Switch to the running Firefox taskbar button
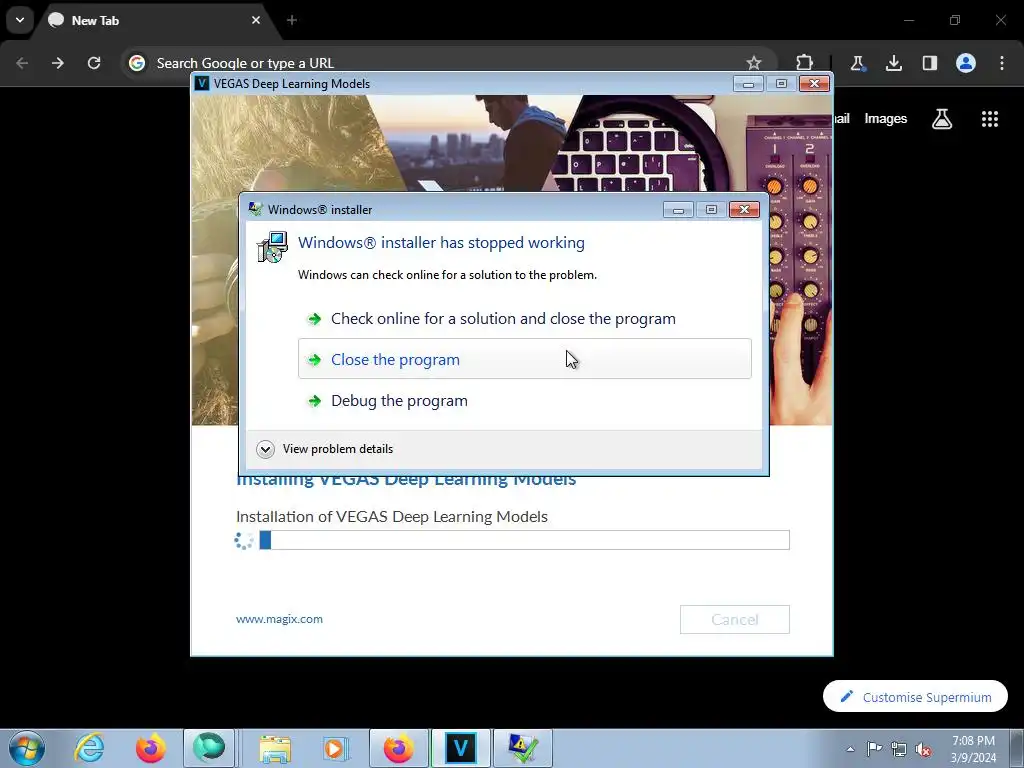1024x768 pixels. [x=398, y=748]
